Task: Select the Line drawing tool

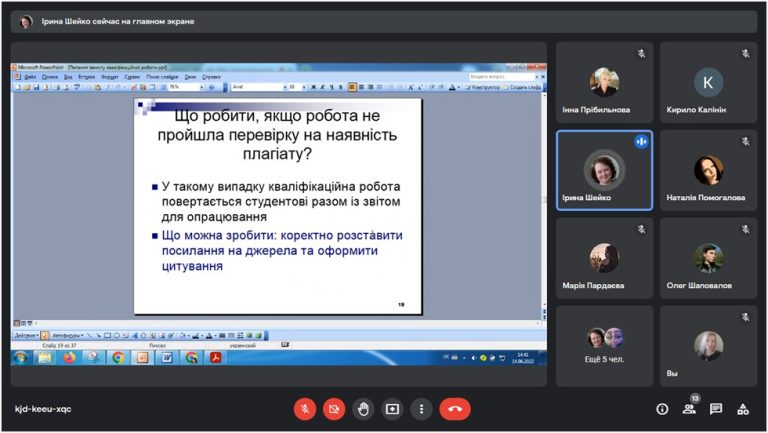Action: (x=90, y=336)
